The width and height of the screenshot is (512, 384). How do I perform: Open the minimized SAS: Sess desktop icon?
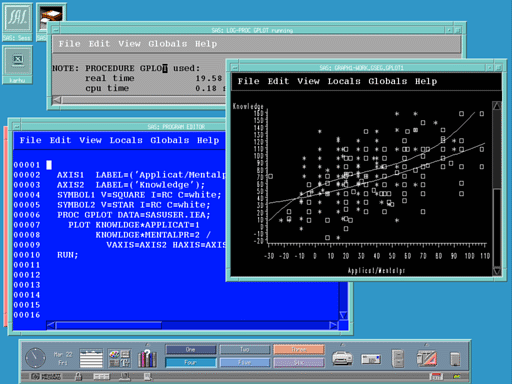(17, 22)
